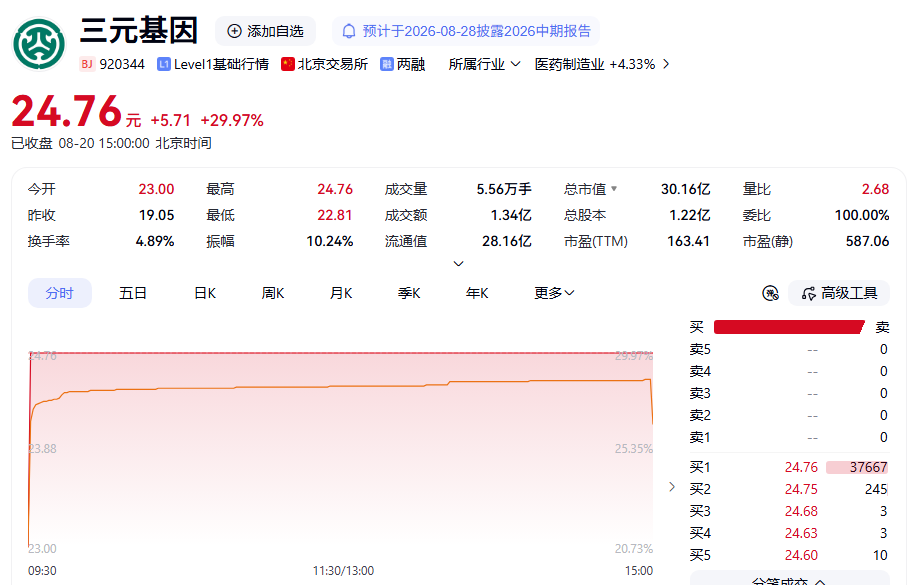Expand the 所属行业 dropdown

484,64
